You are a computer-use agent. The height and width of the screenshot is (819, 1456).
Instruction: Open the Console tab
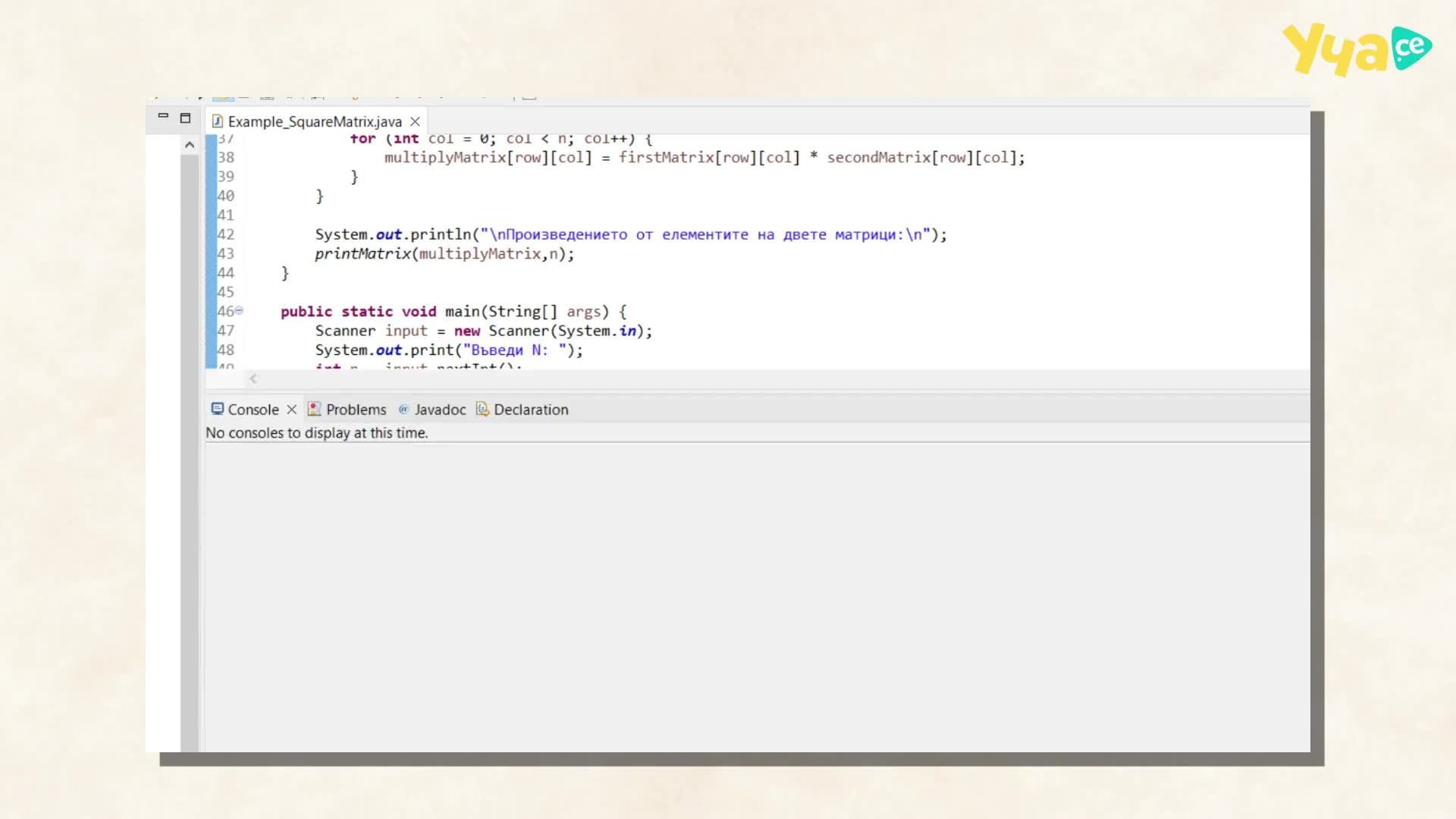click(x=253, y=409)
